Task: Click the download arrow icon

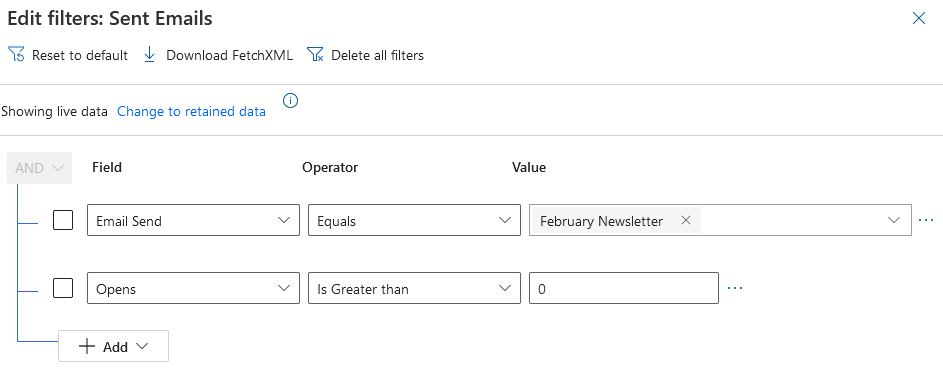Action: [x=150, y=55]
